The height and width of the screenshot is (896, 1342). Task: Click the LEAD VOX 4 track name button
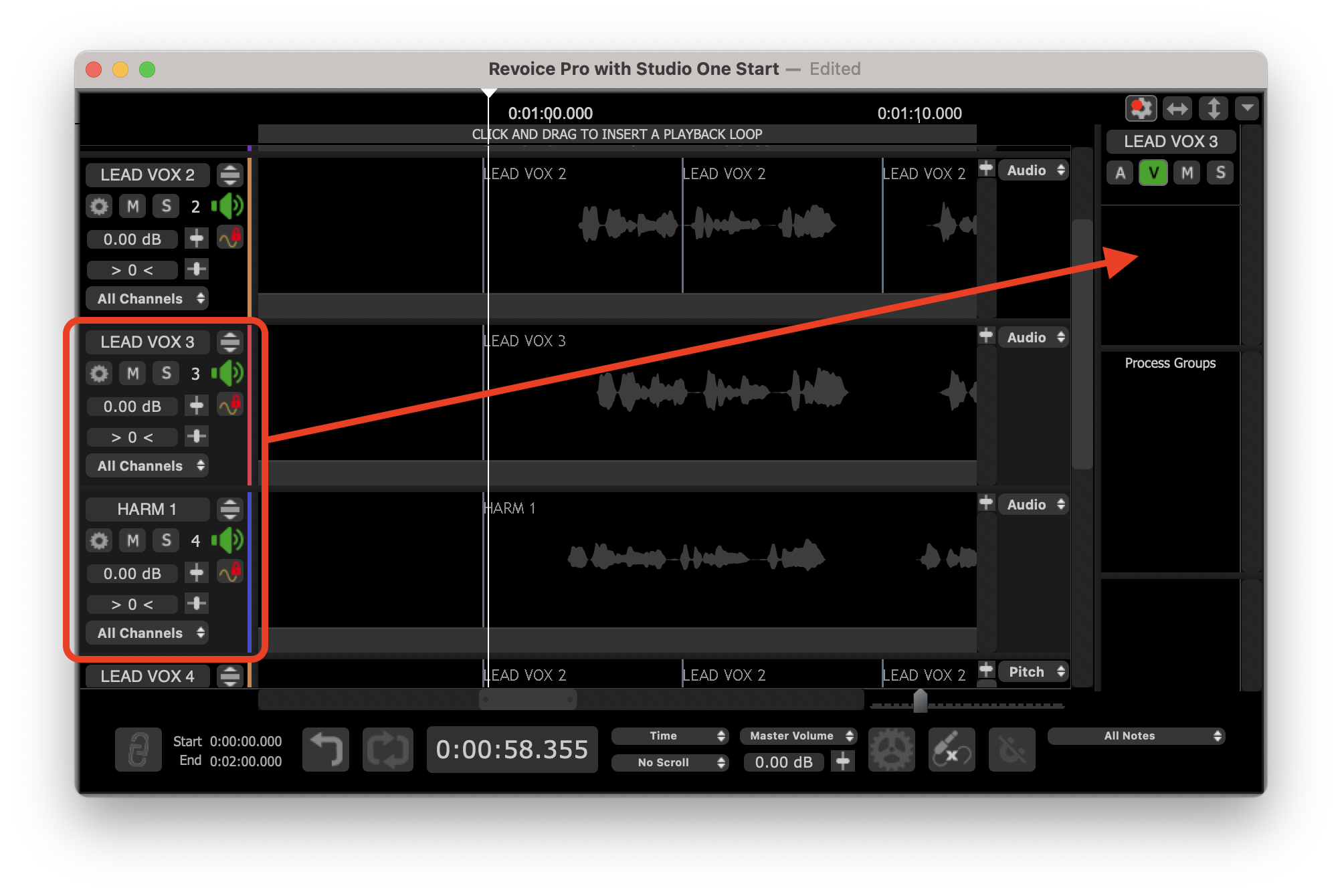147,676
